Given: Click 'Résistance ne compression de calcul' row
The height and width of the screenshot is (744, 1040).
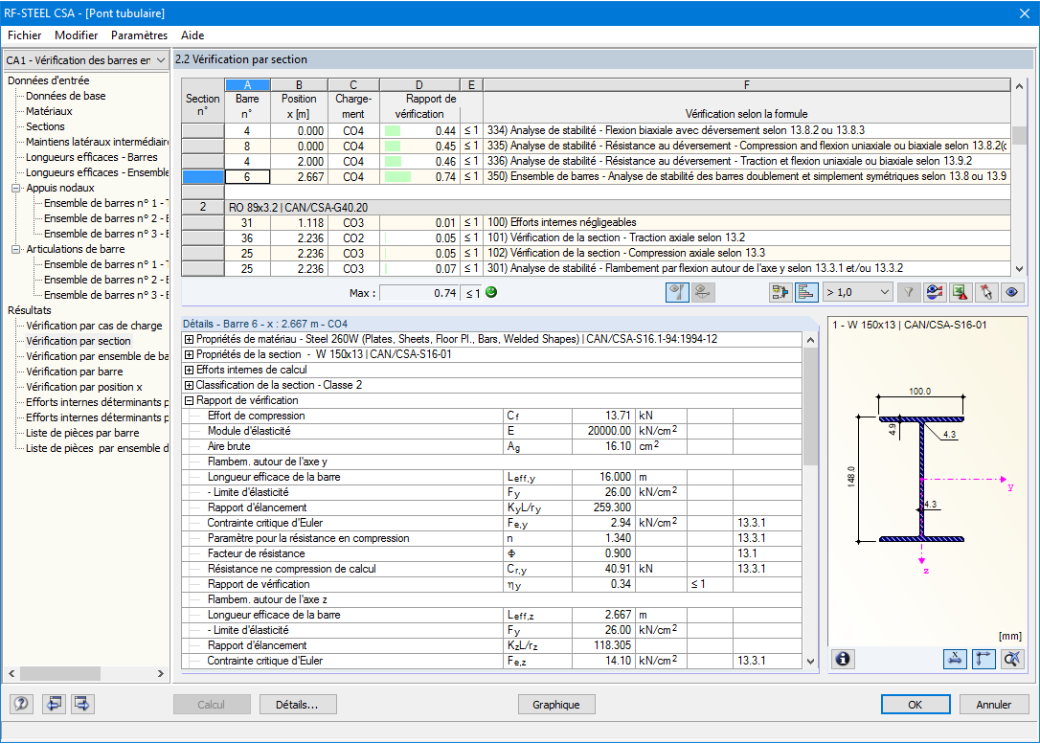Looking at the screenshot, I should pos(491,569).
